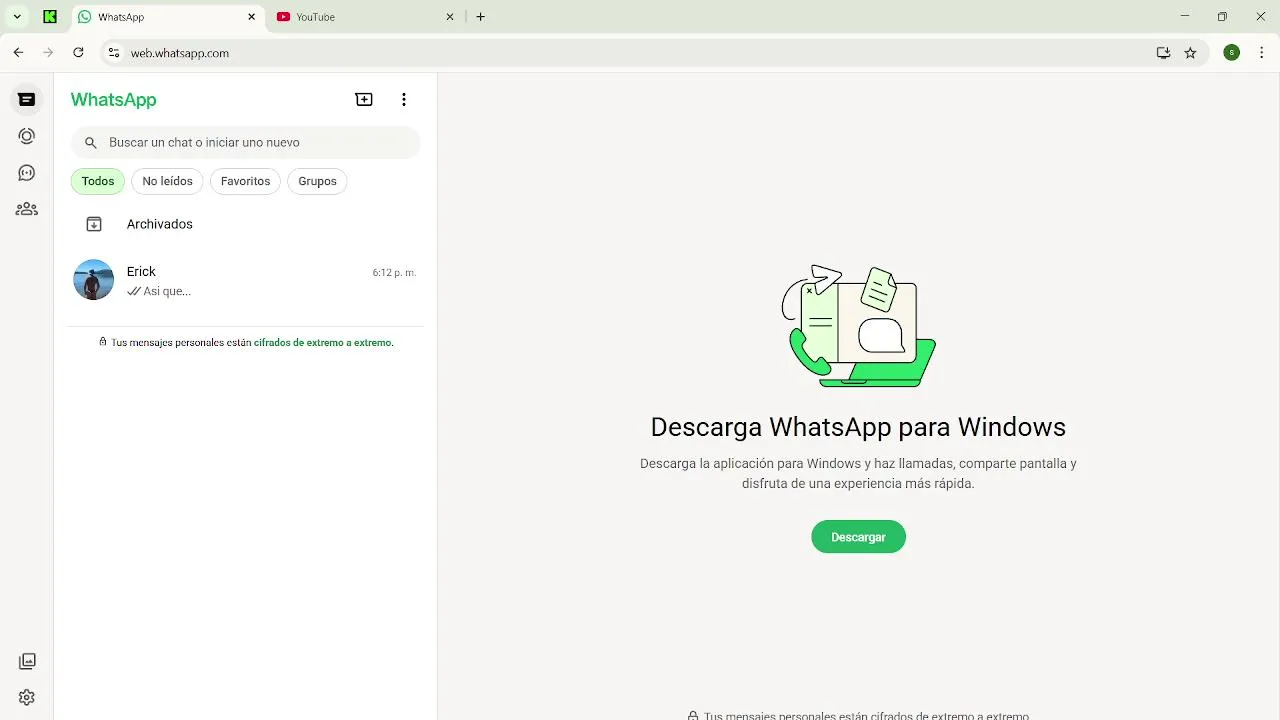Click the install app icon in address bar

click(x=1163, y=53)
